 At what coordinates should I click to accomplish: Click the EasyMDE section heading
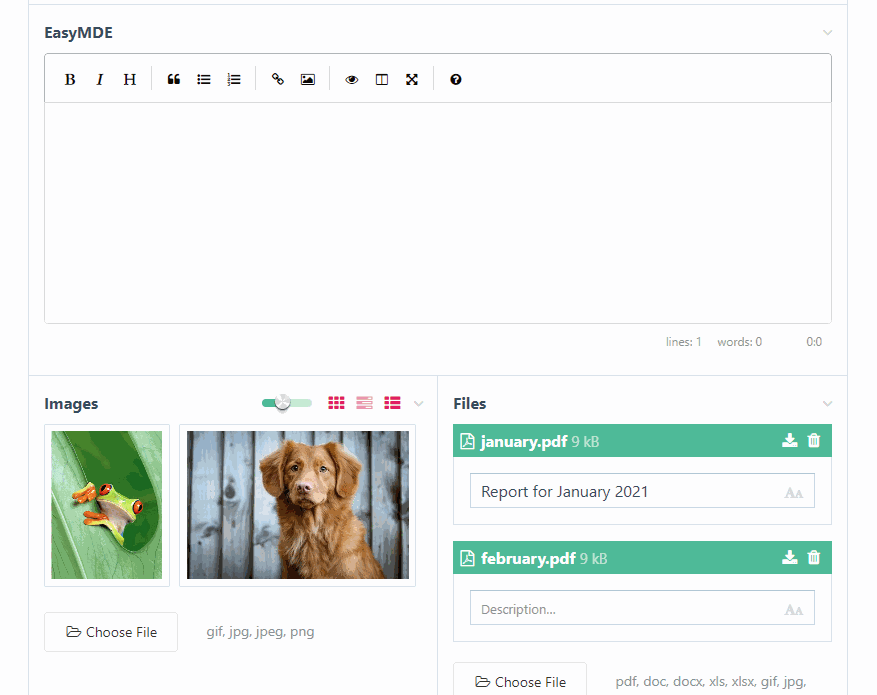tap(78, 32)
